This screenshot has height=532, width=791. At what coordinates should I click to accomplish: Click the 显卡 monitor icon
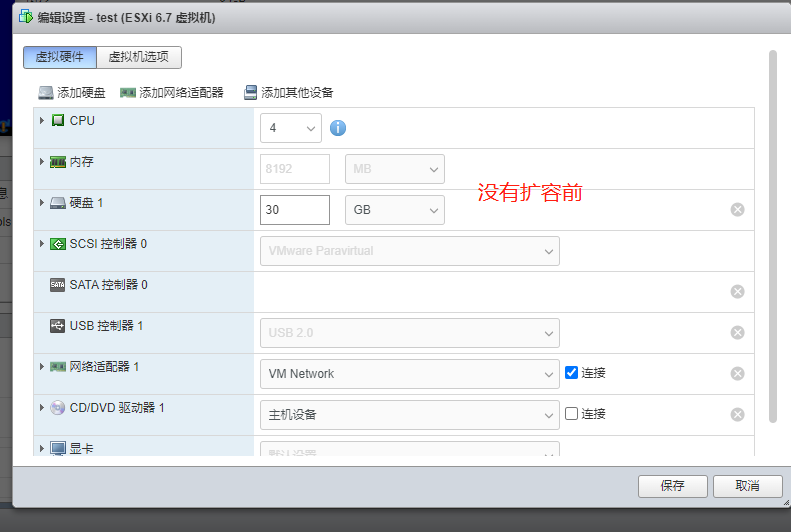58,448
